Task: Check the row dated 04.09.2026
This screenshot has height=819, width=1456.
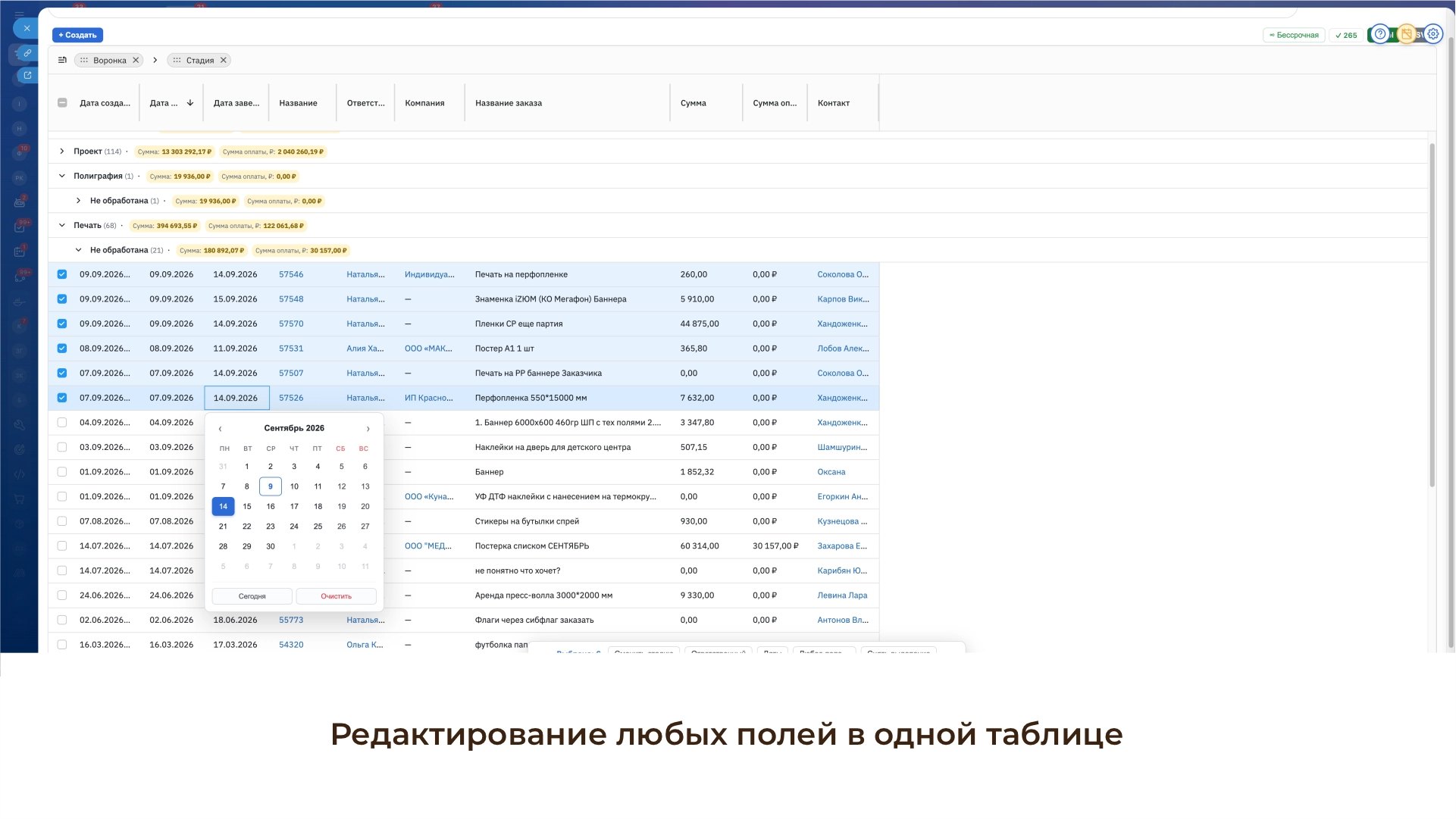Action: click(x=62, y=423)
